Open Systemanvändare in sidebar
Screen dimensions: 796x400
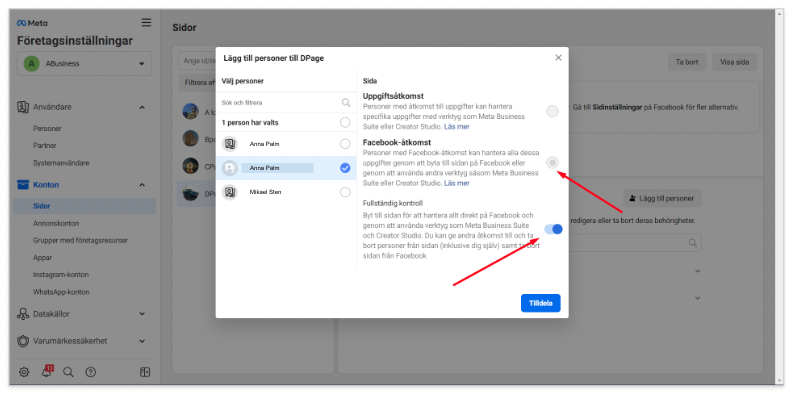coord(61,163)
